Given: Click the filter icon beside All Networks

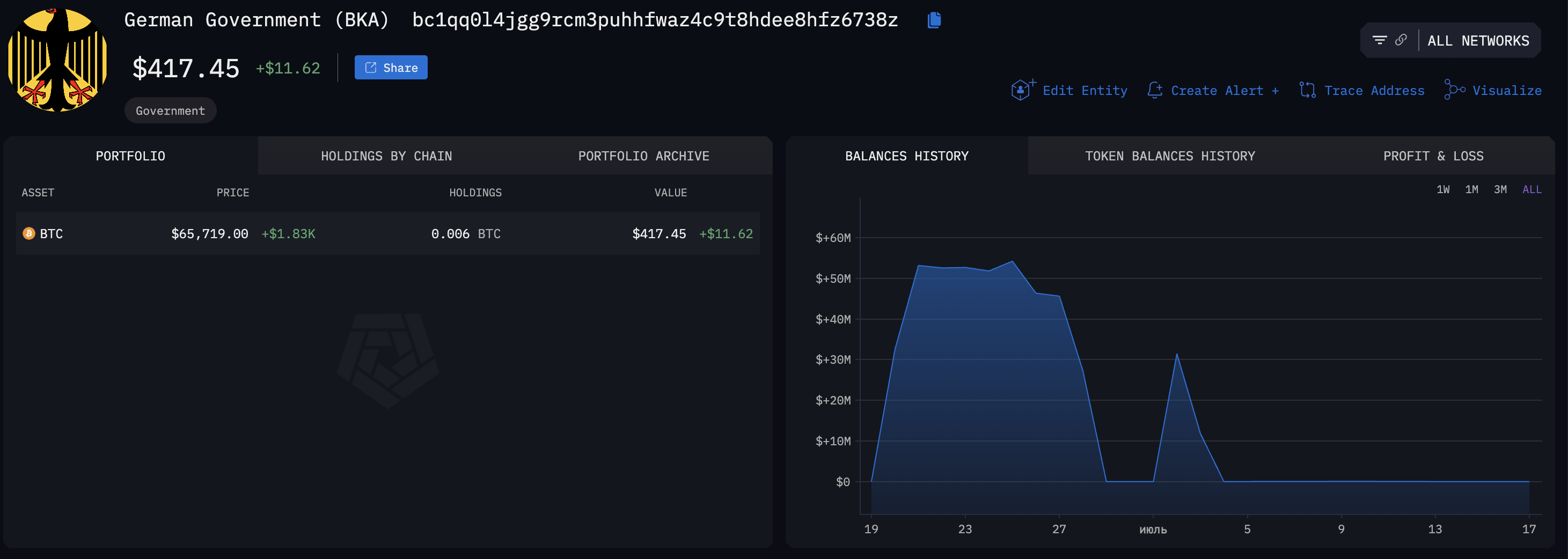Looking at the screenshot, I should (x=1379, y=40).
